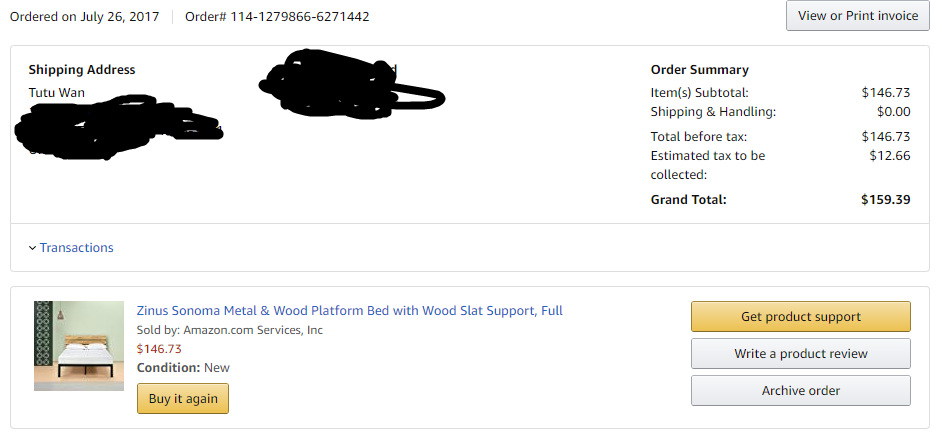Expand the Transactions chevron arrow
The image size is (942, 432).
[x=32, y=248]
